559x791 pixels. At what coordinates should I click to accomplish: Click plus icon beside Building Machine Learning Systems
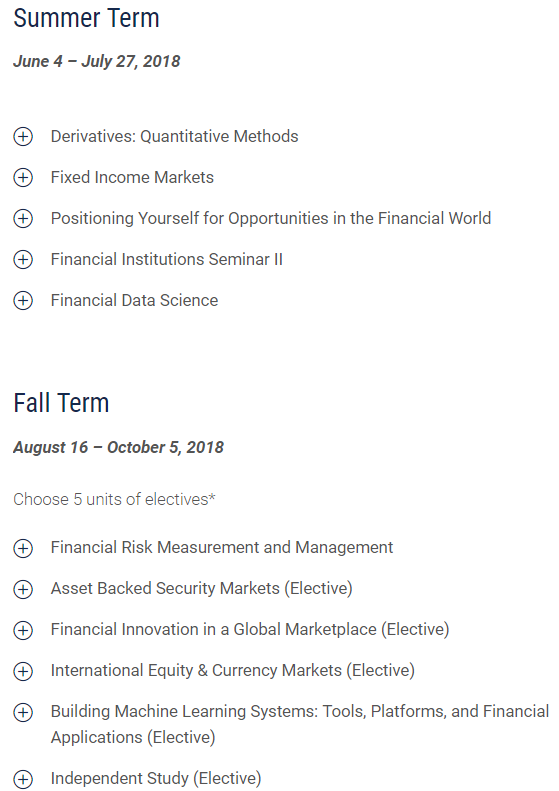point(23,712)
